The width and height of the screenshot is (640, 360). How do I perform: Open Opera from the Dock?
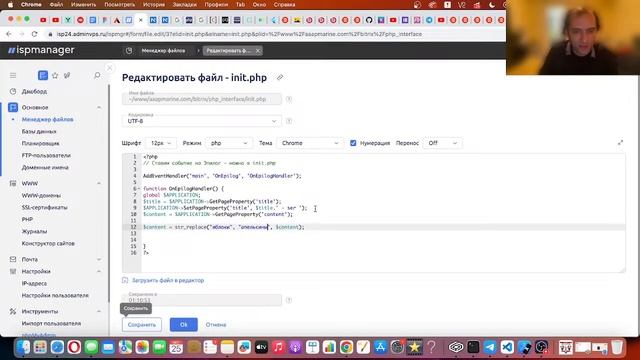click(x=74, y=347)
